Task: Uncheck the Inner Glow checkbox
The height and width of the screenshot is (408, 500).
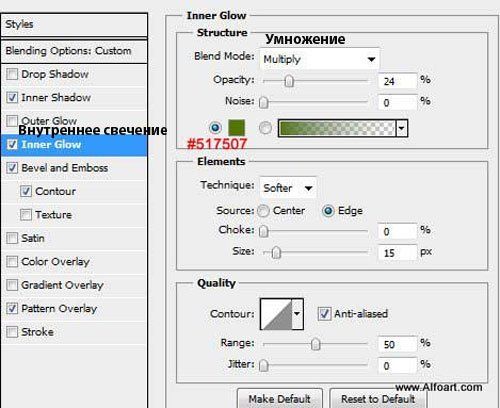Action: point(12,144)
